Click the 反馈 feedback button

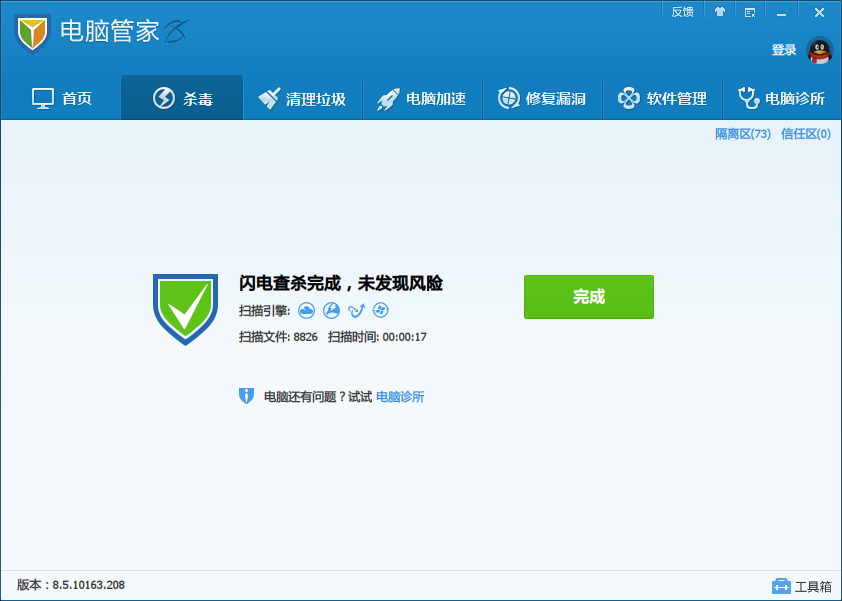pos(683,12)
